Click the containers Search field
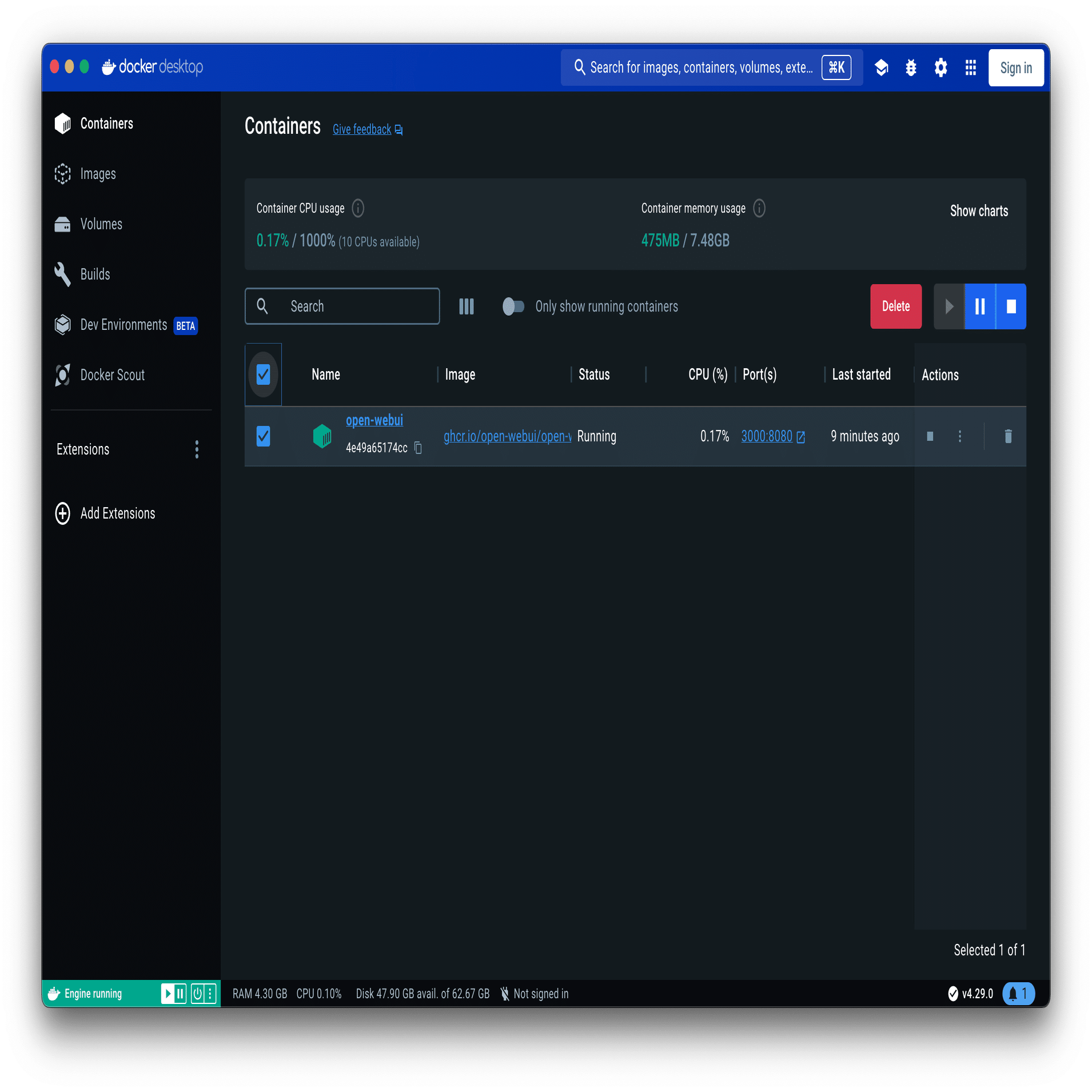 pos(342,306)
